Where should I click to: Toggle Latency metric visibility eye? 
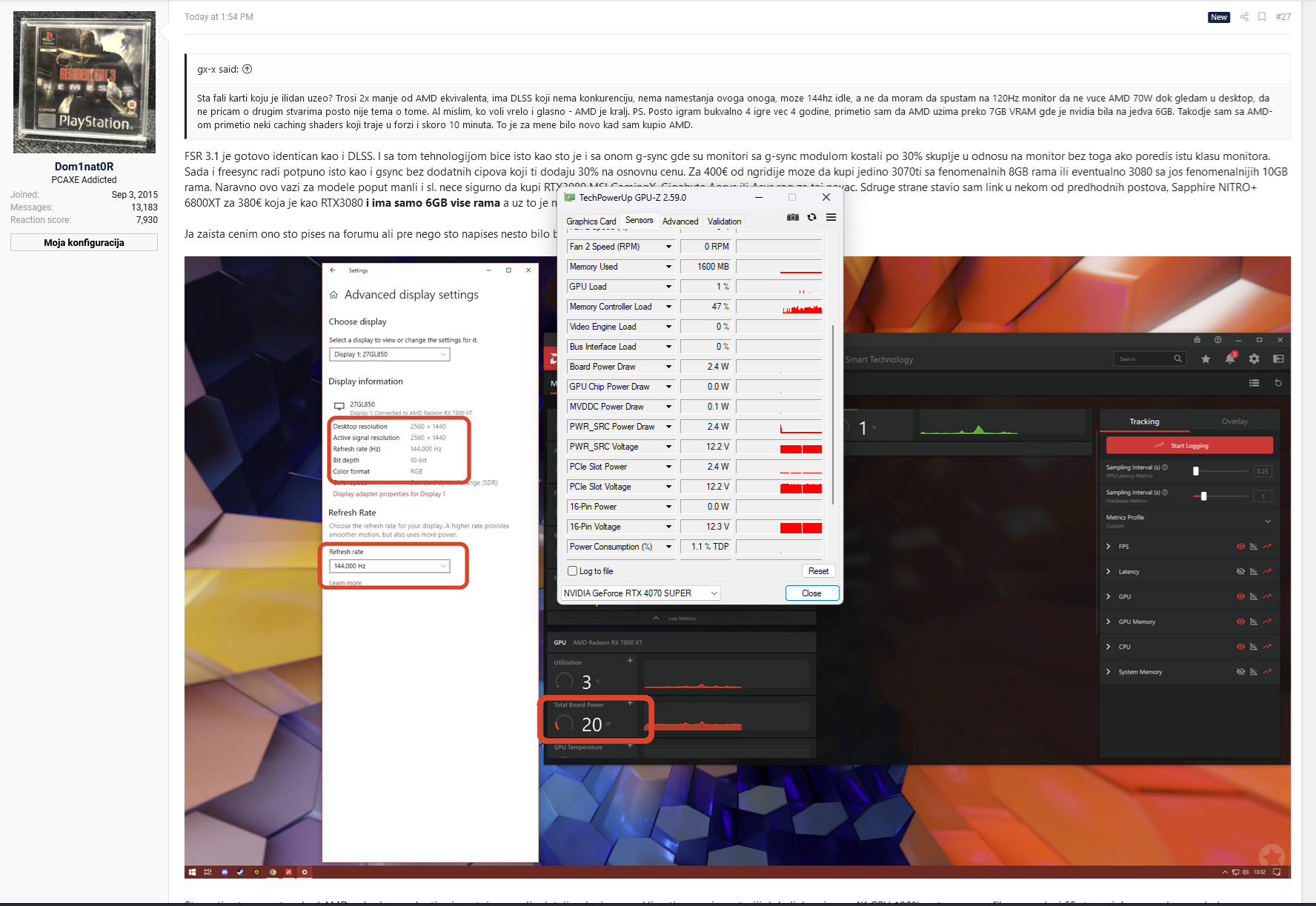pyautogui.click(x=1240, y=572)
